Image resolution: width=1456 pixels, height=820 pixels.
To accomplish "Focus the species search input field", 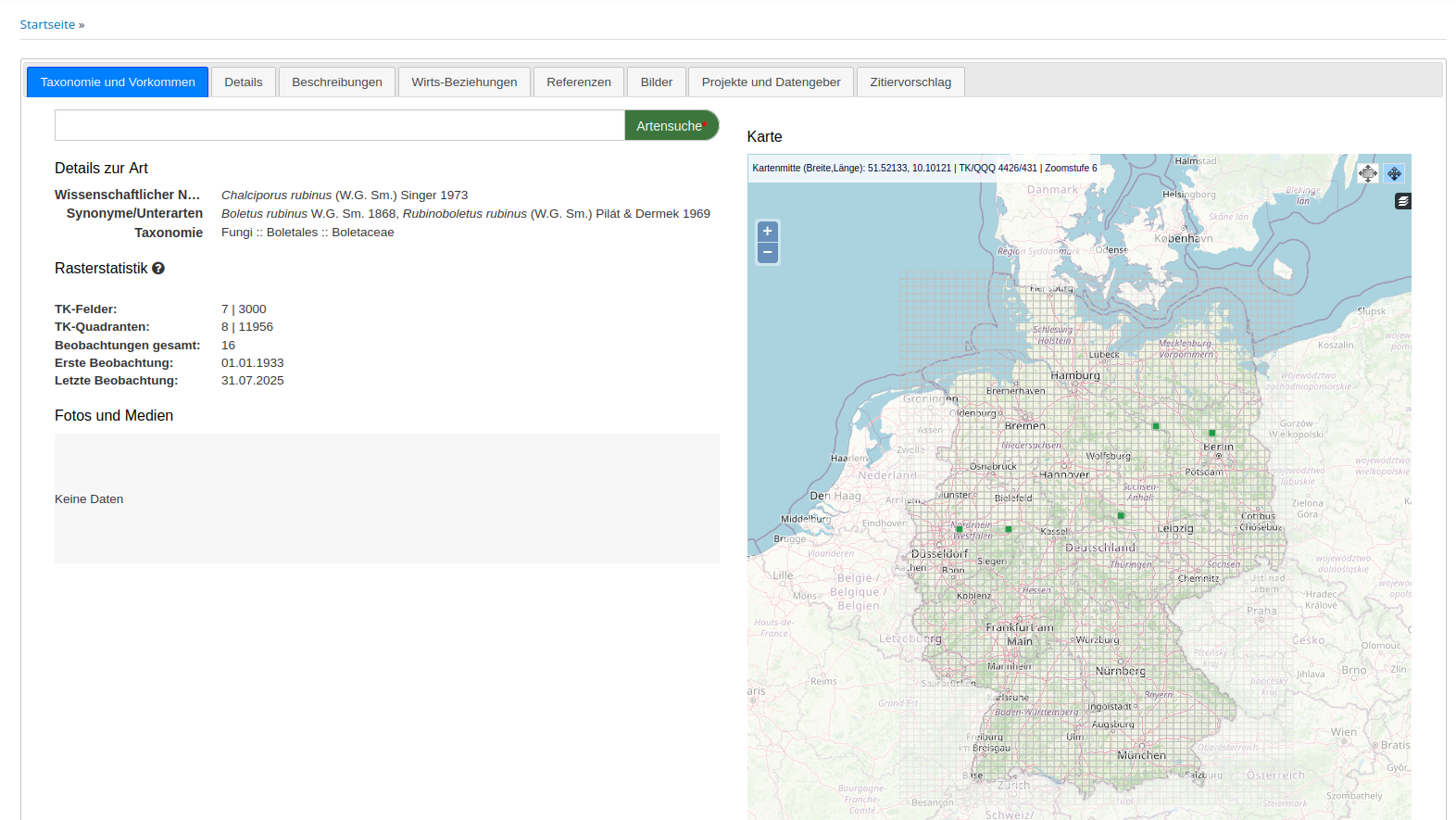I will [x=339, y=126].
